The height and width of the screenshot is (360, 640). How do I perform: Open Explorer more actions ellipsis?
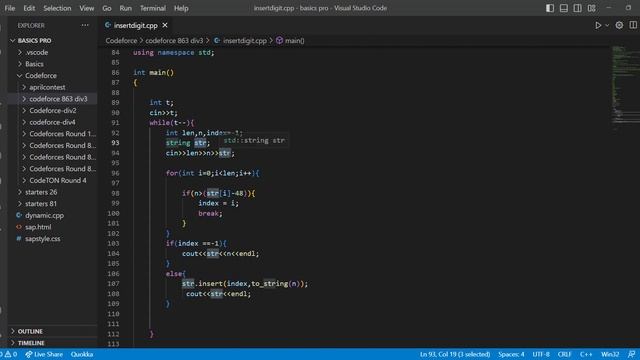[85, 25]
